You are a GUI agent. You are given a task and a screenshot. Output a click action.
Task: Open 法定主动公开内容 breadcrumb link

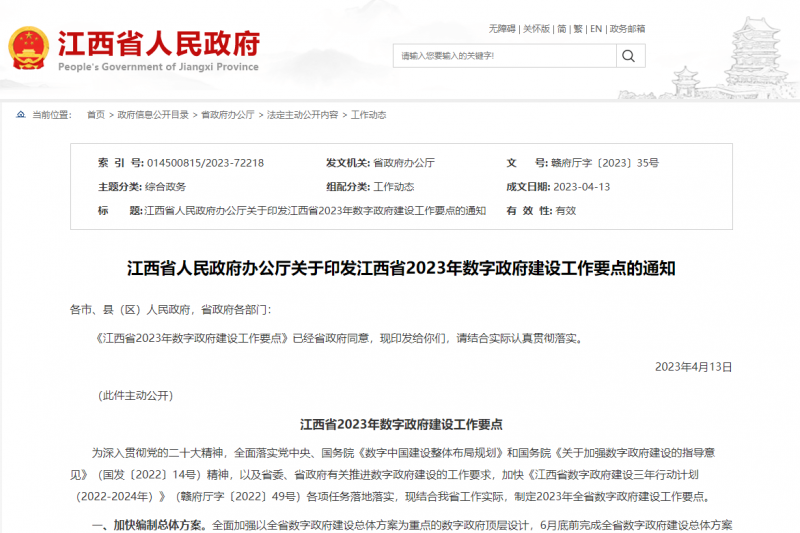(303, 115)
